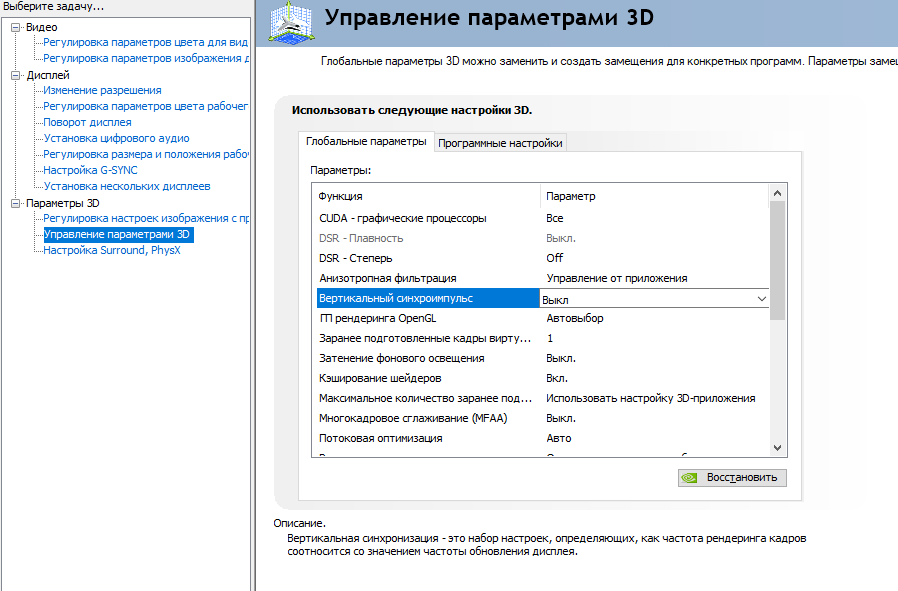Click the Автовыбор value for OpenGL
Image resolution: width=898 pixels, height=591 pixels.
(574, 318)
